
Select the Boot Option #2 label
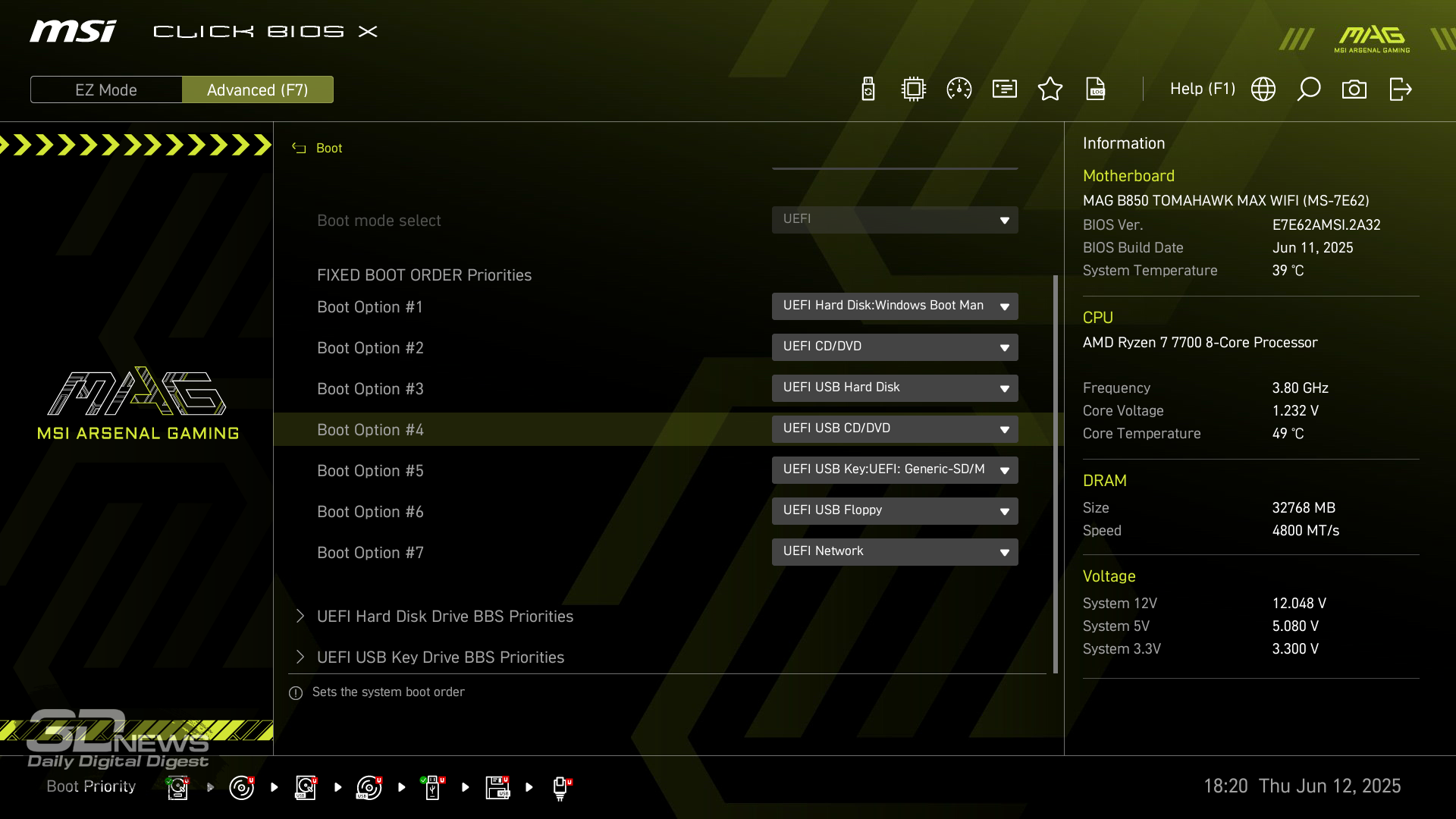coord(370,348)
